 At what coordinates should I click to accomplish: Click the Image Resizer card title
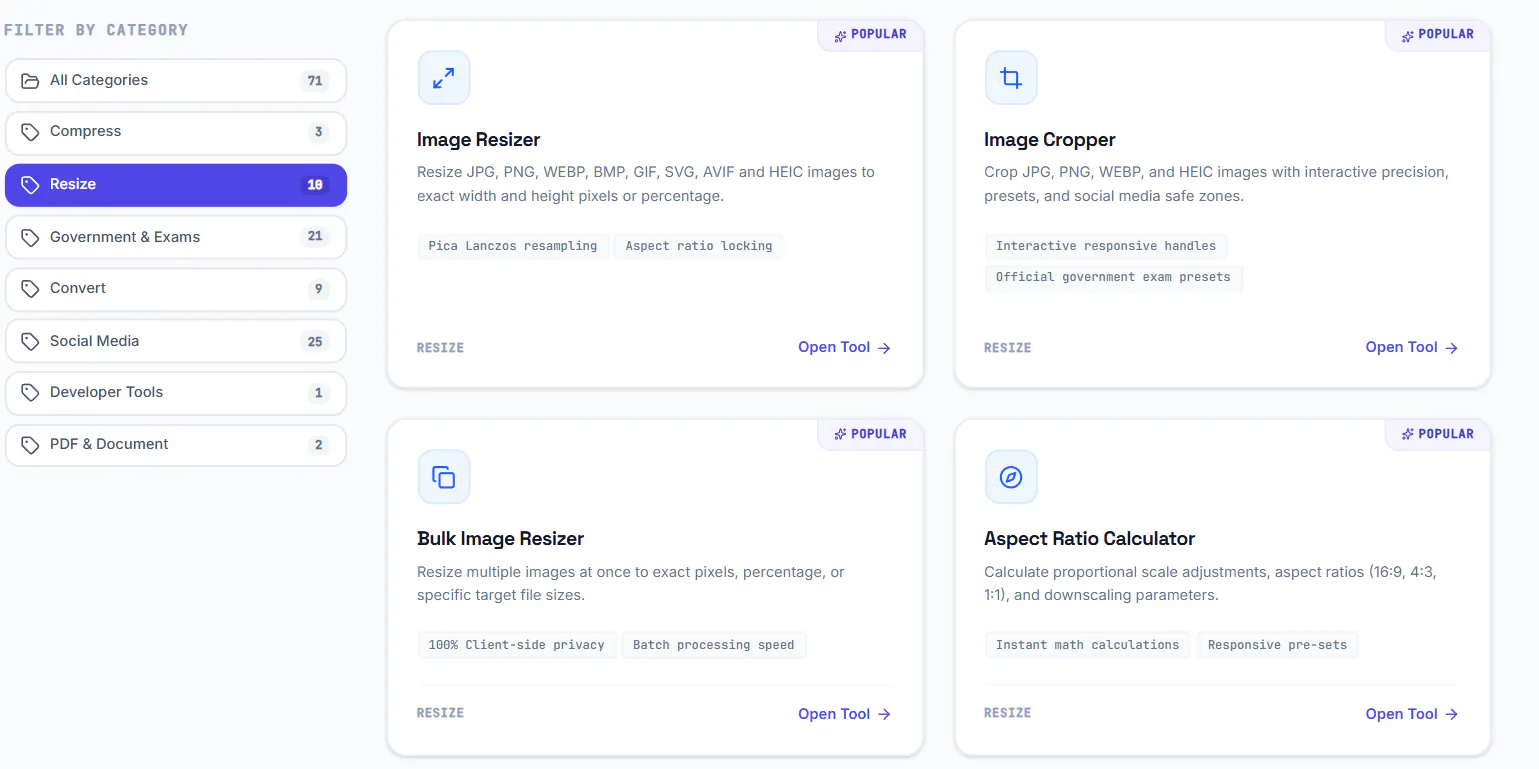point(478,140)
